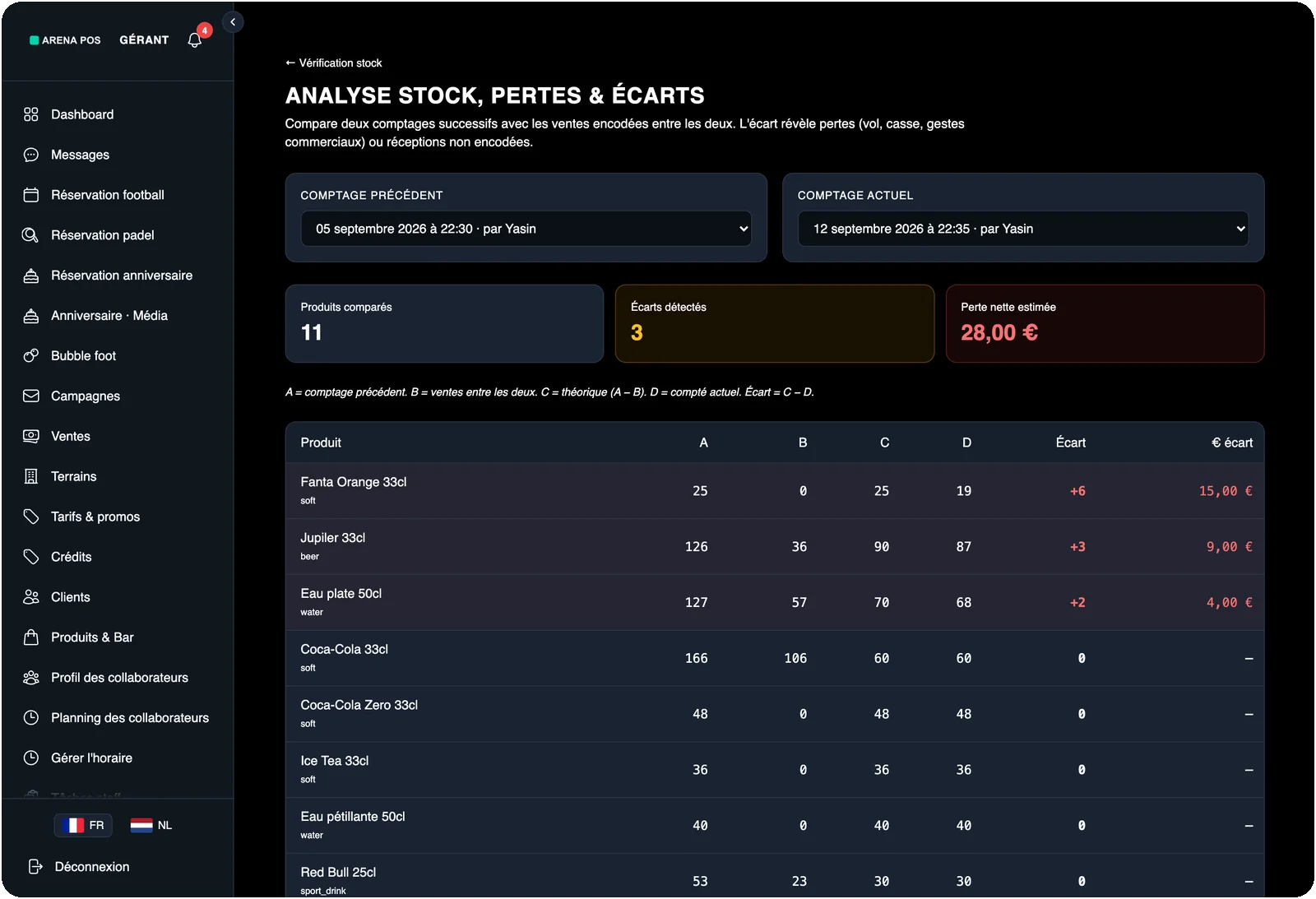Click the Écart column header
1316x899 pixels.
pos(1070,443)
